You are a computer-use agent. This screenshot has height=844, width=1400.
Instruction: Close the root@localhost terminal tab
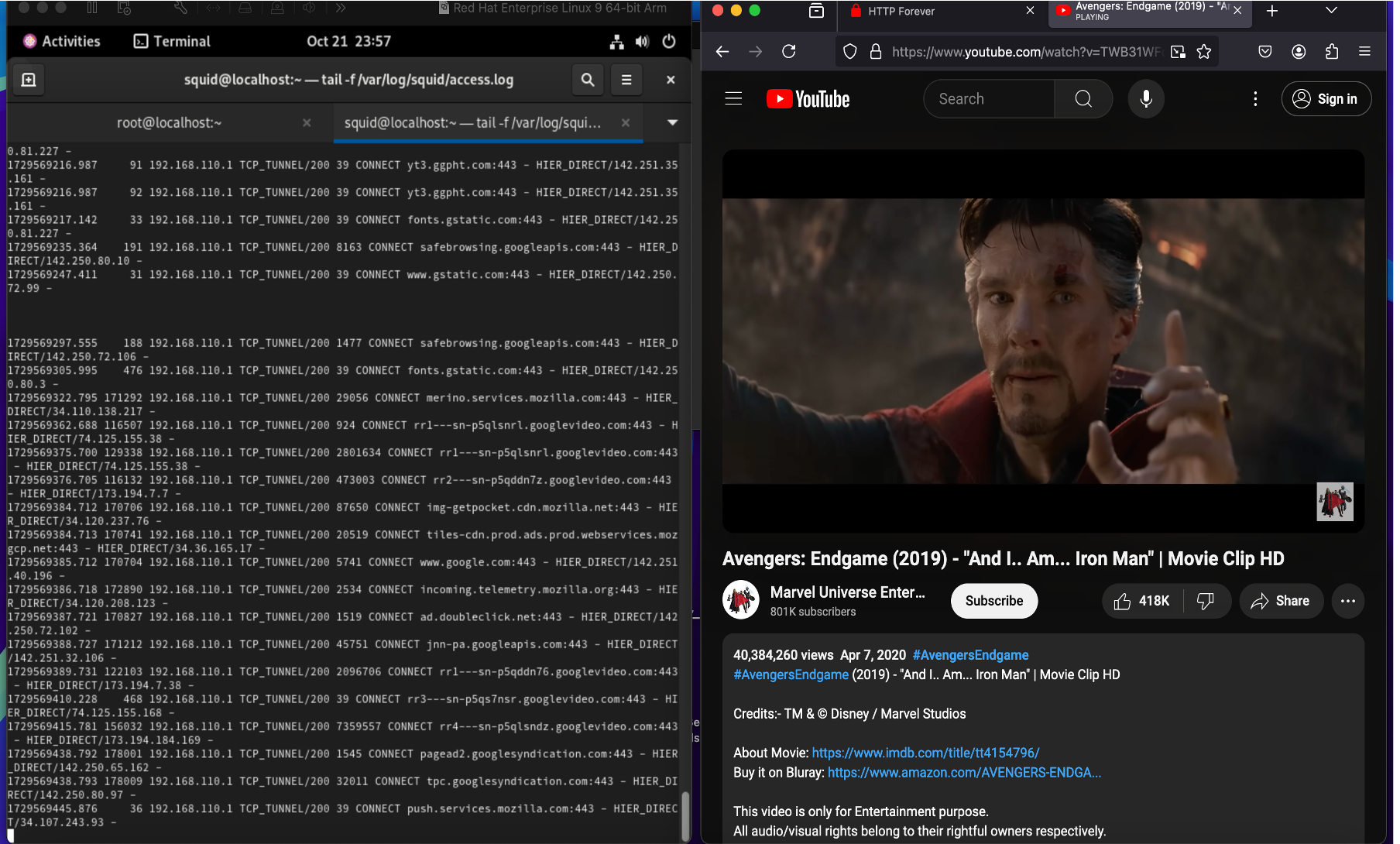(x=307, y=123)
